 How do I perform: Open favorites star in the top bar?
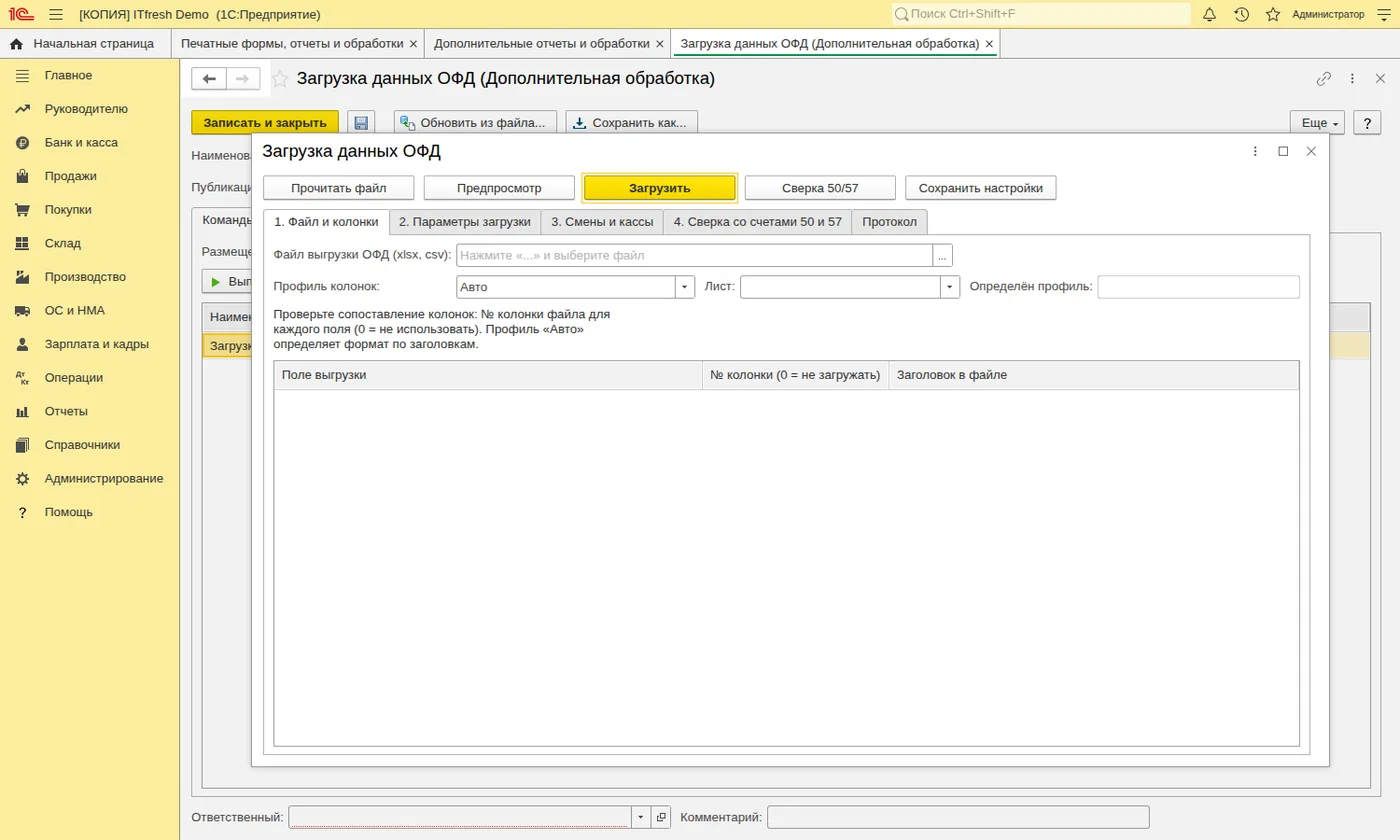[x=1273, y=14]
